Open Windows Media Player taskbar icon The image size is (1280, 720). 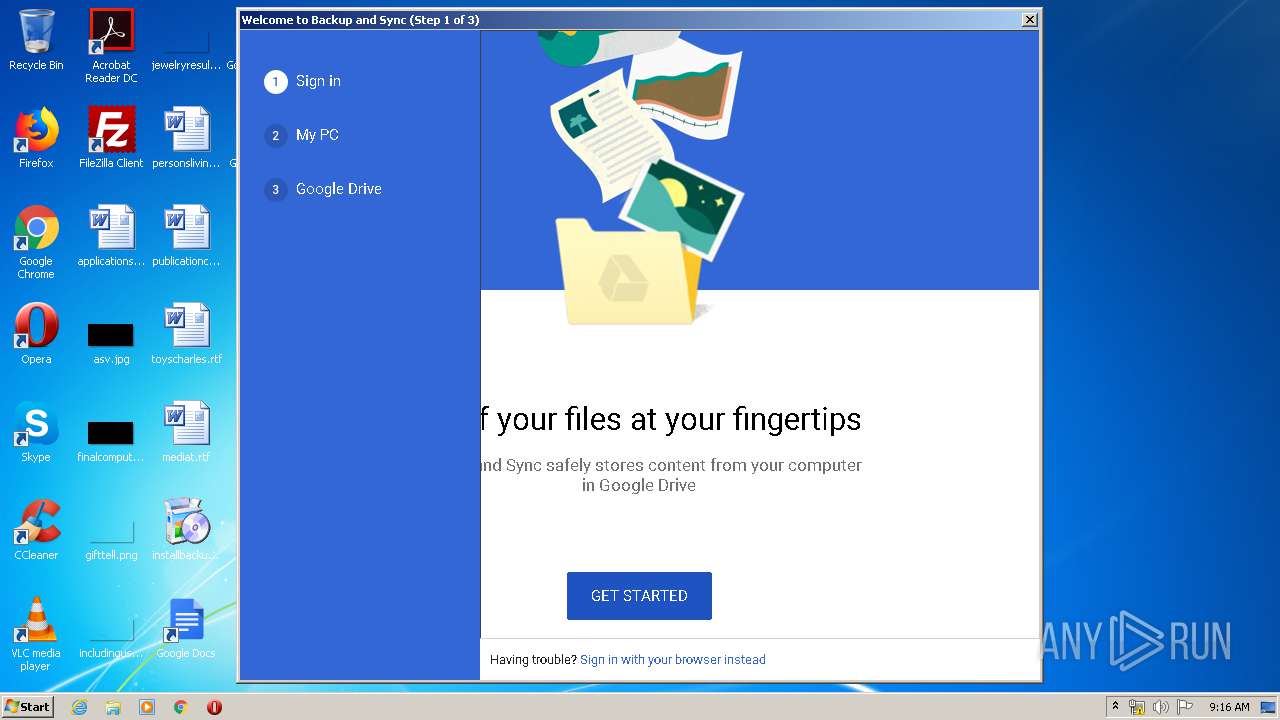click(x=147, y=707)
